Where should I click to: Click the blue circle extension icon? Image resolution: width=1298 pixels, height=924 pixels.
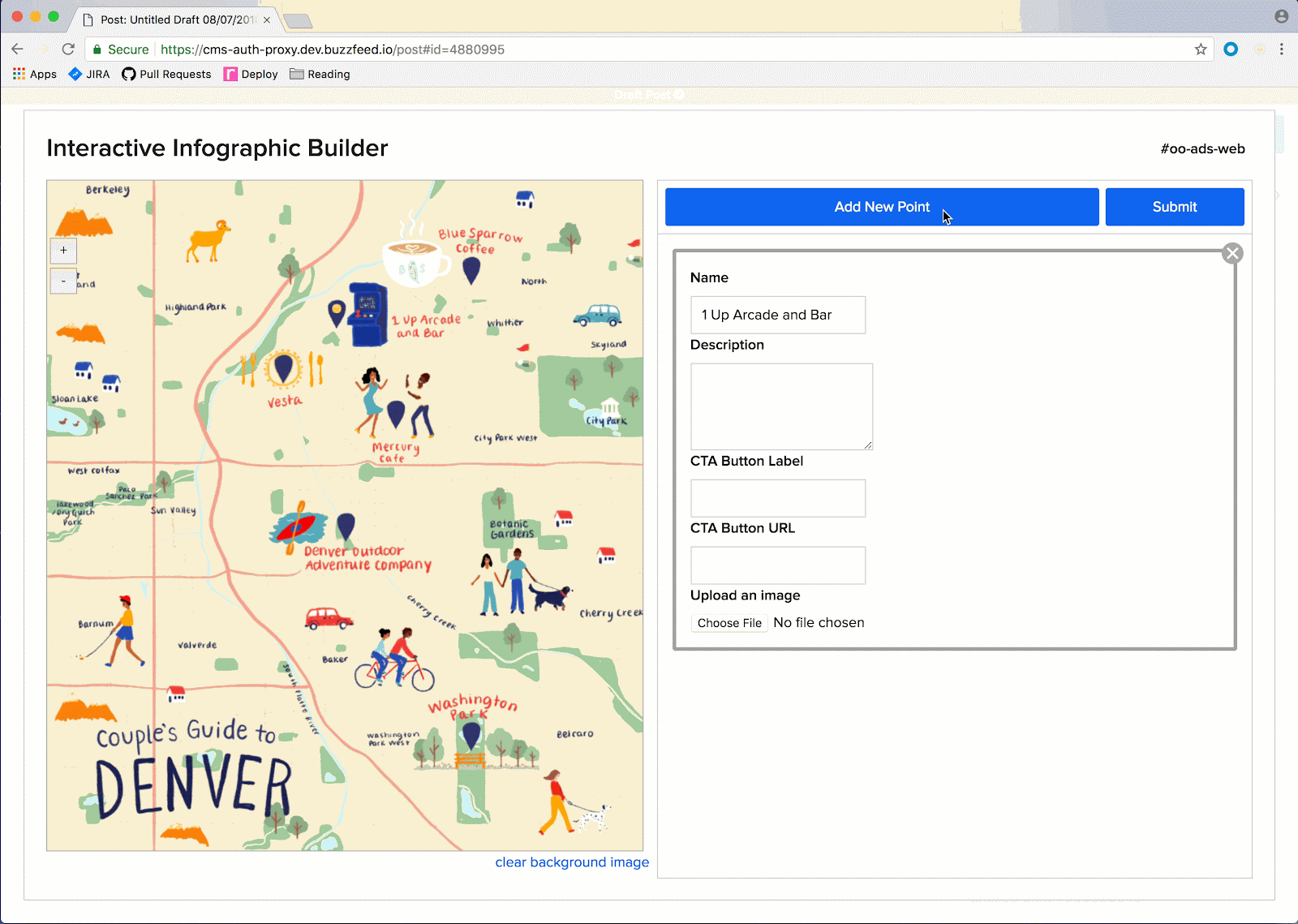click(1231, 49)
